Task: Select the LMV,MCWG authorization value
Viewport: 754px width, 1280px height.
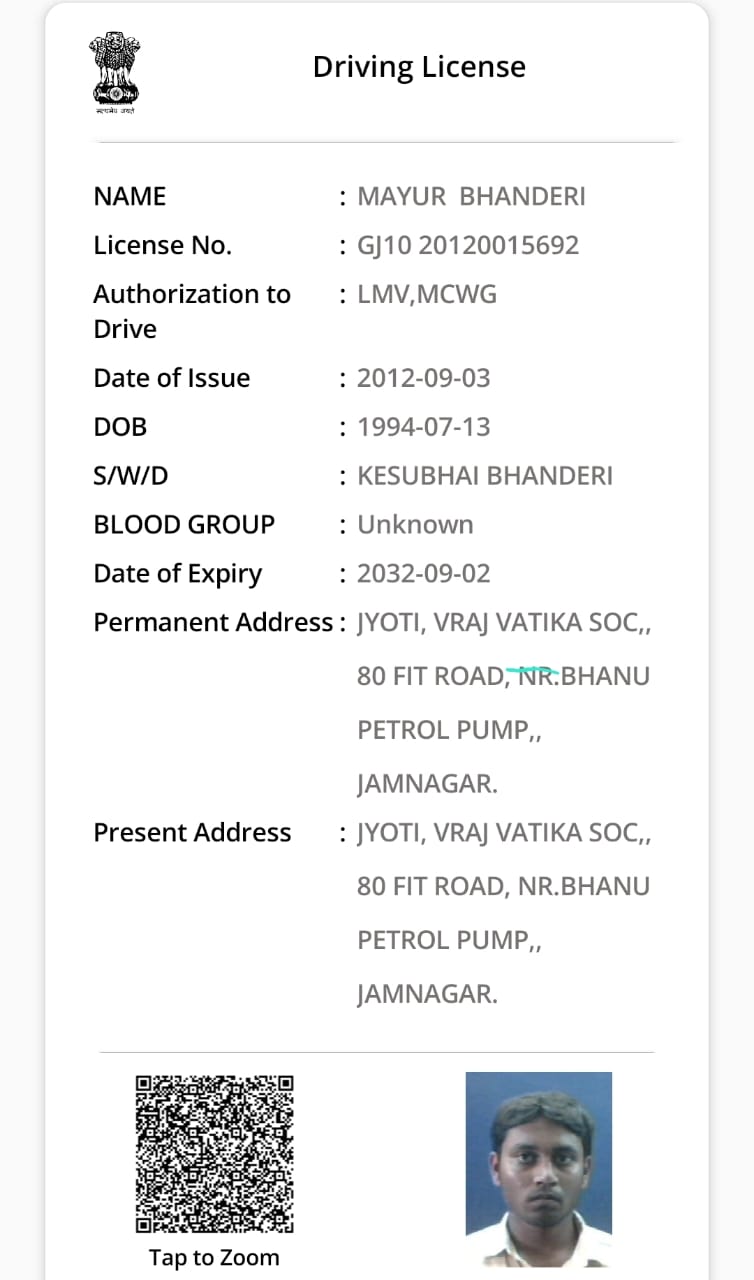Action: pos(427,294)
